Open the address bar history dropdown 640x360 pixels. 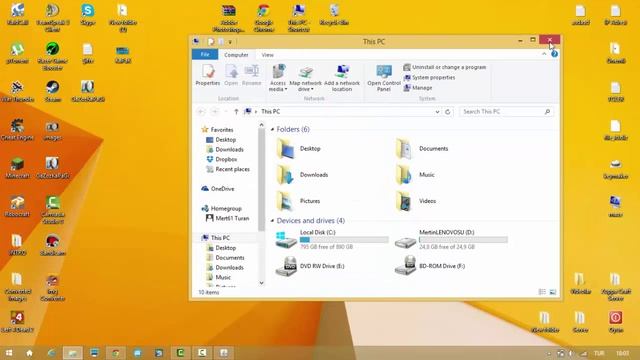point(437,111)
